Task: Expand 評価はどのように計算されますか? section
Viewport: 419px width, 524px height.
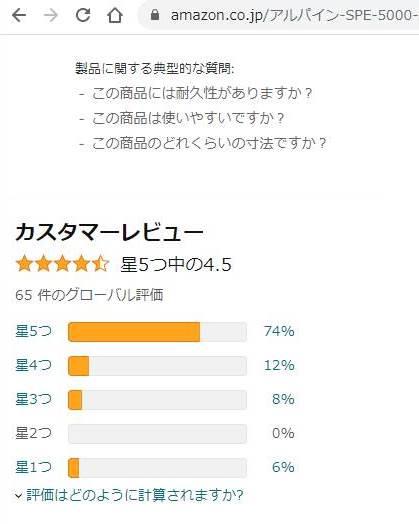Action: (x=135, y=495)
